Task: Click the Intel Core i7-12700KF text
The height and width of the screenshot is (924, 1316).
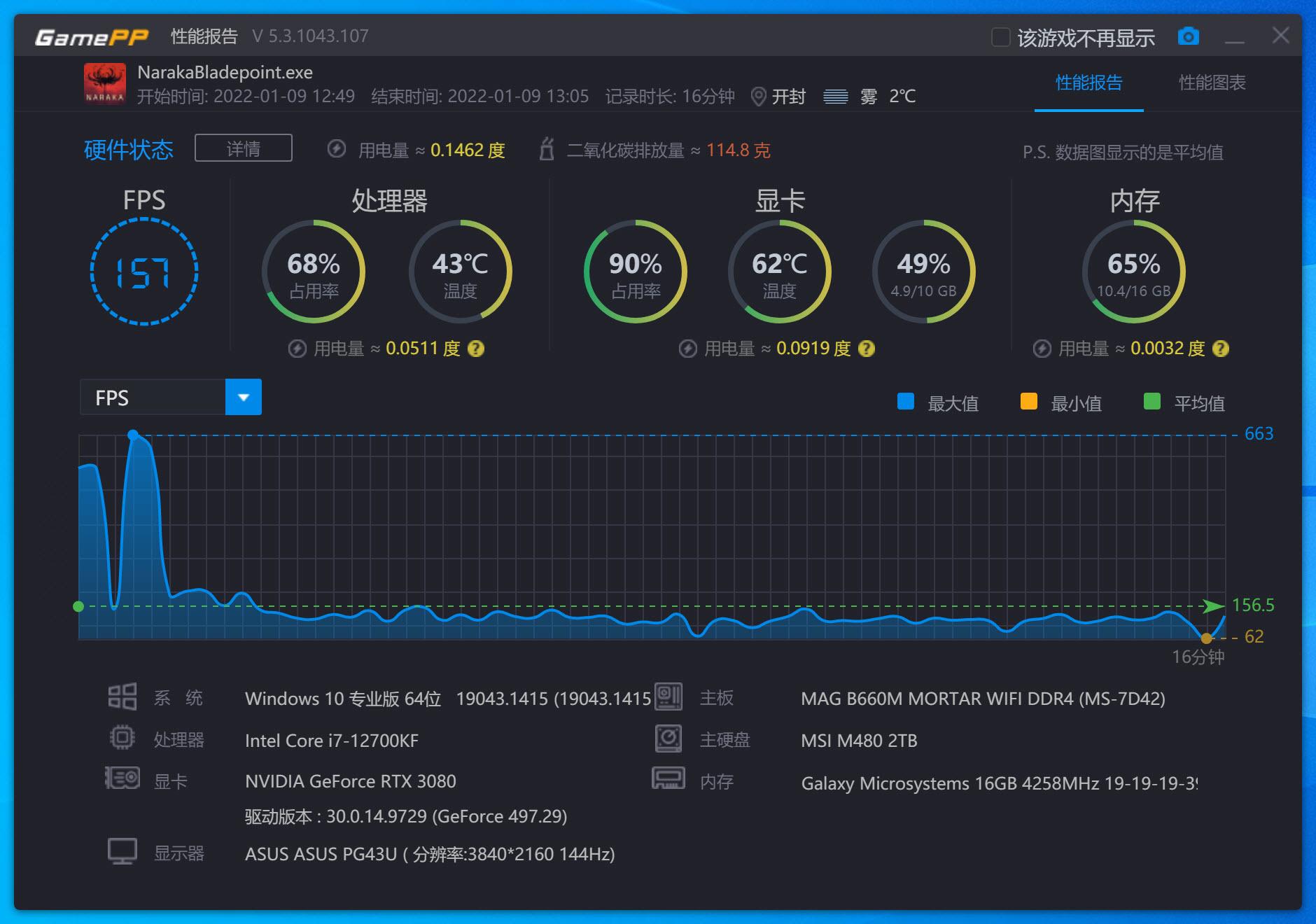Action: [x=332, y=741]
